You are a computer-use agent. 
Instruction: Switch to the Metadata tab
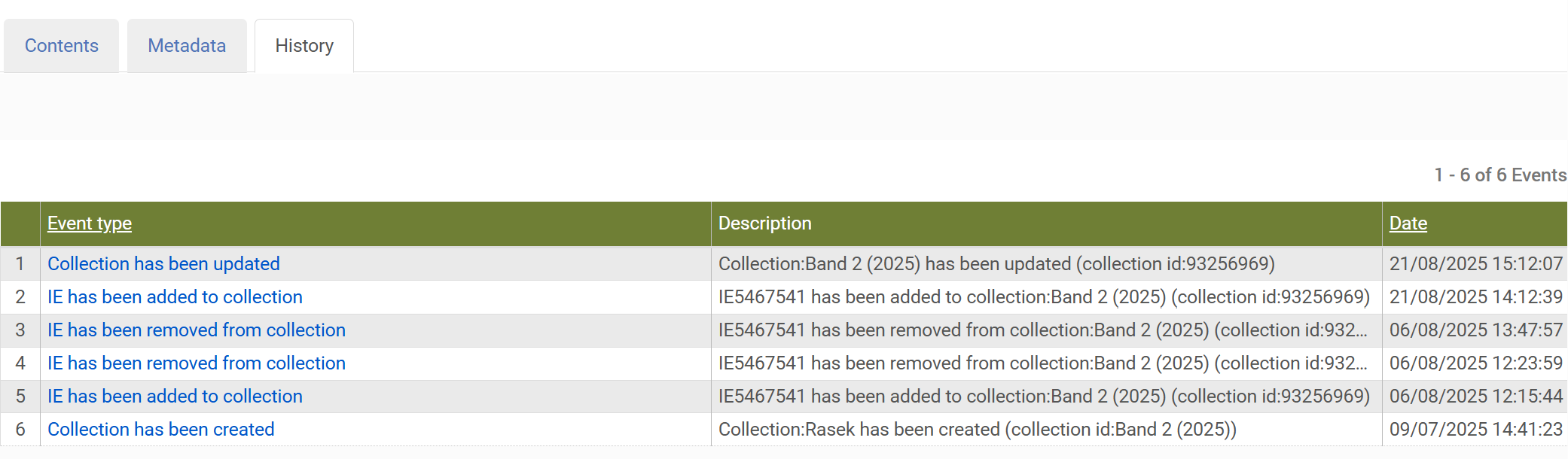click(187, 45)
